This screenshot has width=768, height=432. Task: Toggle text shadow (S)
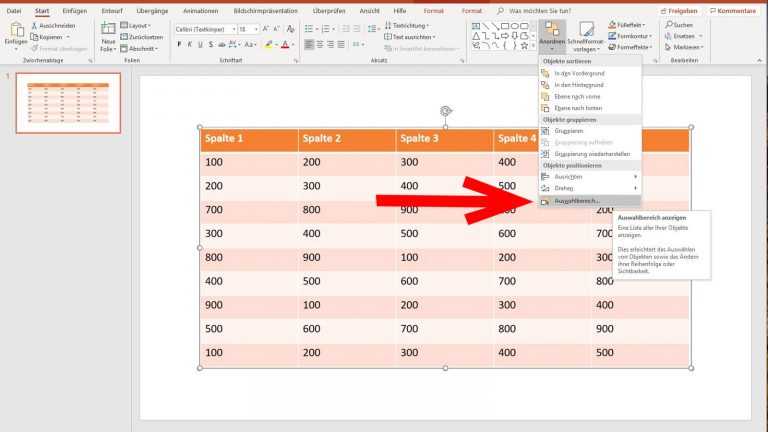[x=211, y=45]
